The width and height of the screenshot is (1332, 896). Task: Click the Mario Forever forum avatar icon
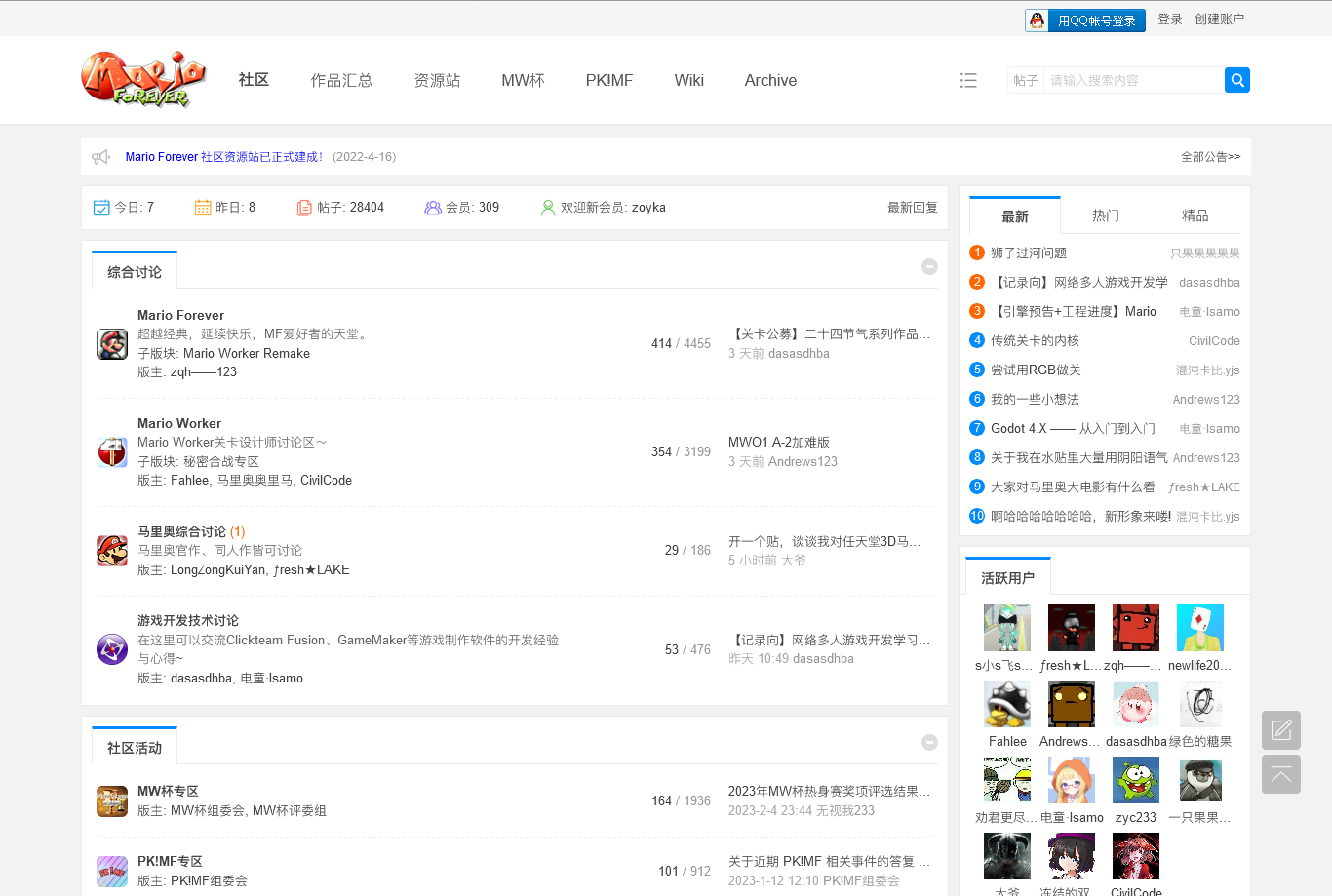click(112, 344)
